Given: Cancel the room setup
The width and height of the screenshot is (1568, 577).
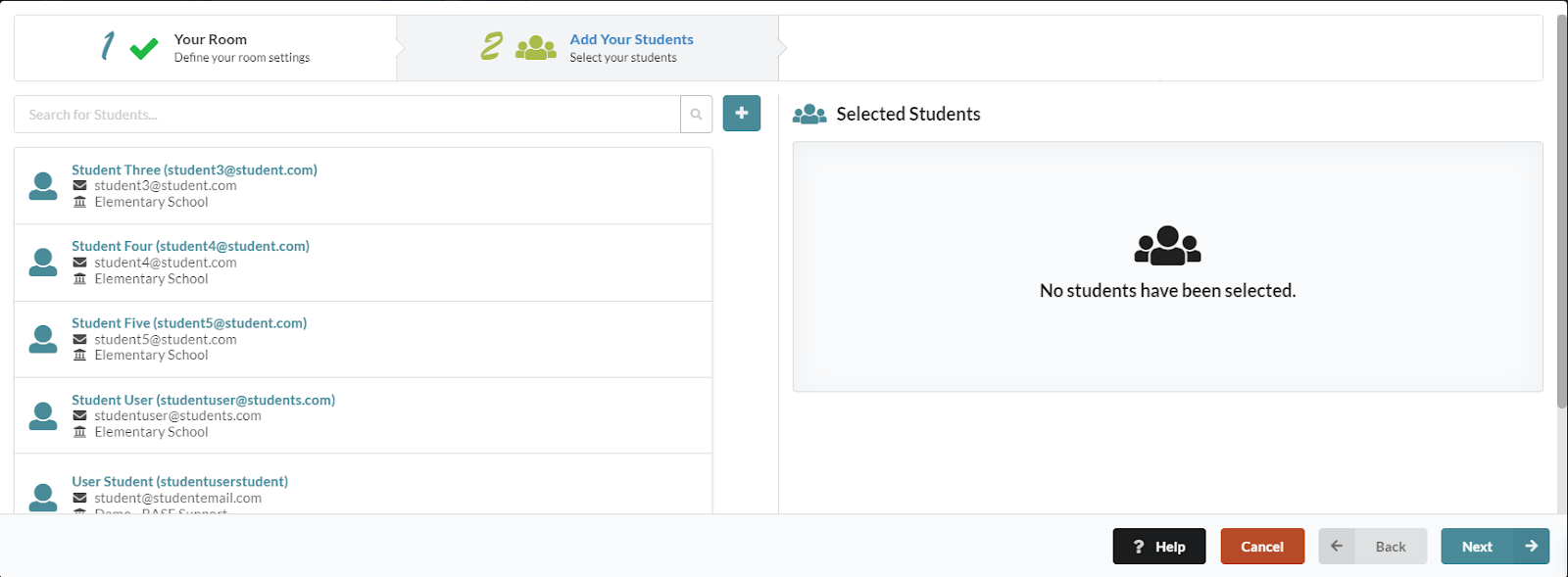Looking at the screenshot, I should pyautogui.click(x=1262, y=547).
